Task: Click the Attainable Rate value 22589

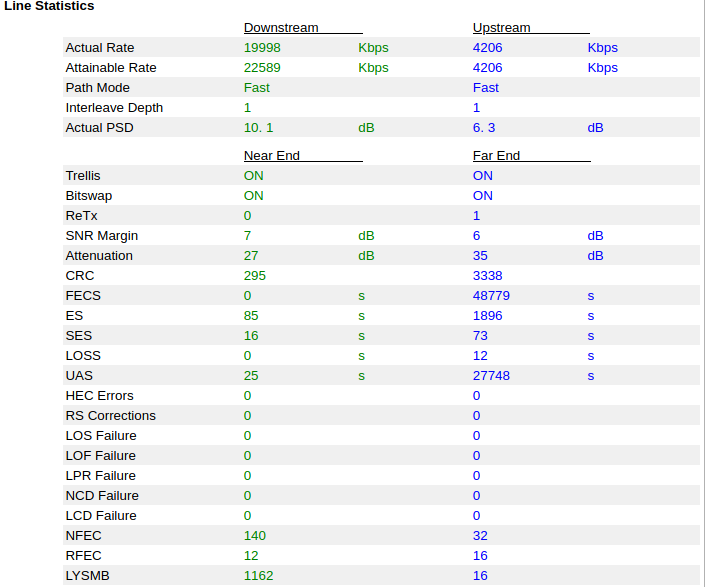Action: 263,68
